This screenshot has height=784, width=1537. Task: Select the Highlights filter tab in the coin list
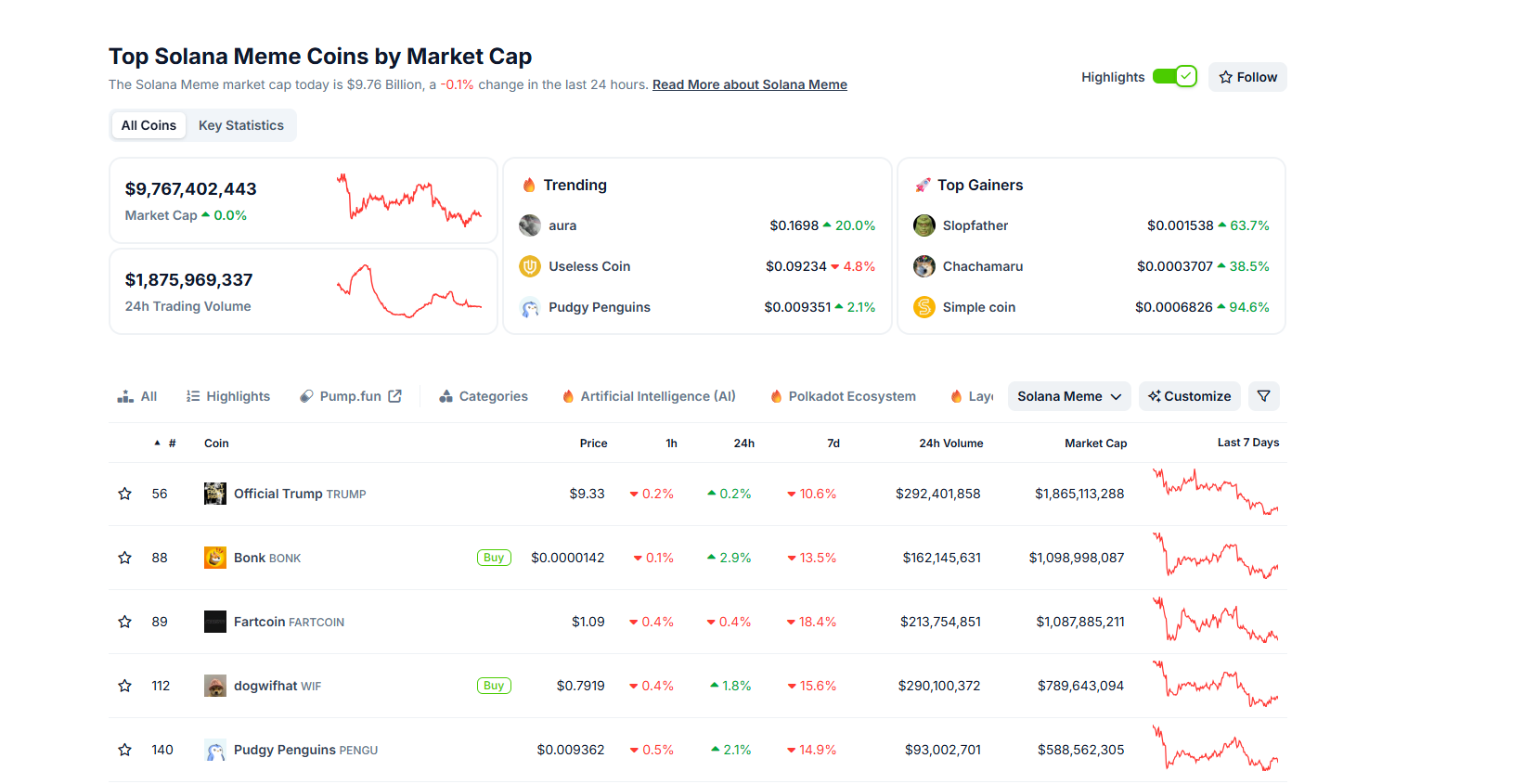coord(228,396)
